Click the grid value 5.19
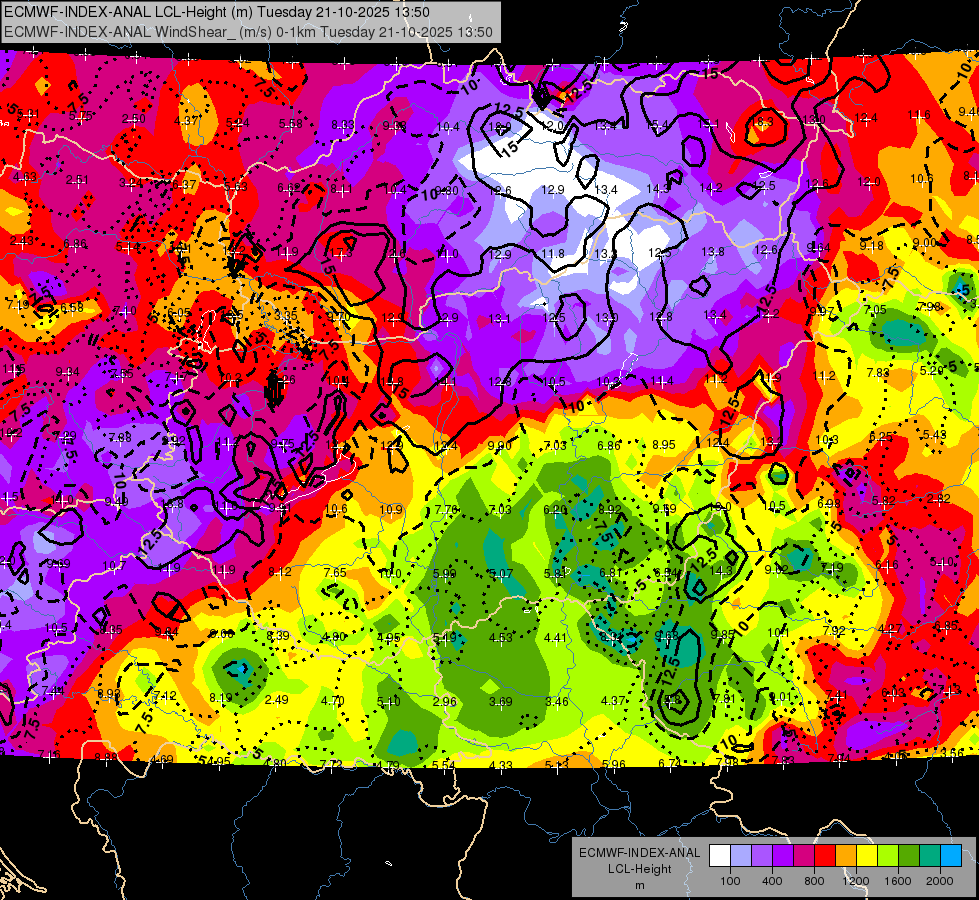Viewport: 979px width, 900px height. point(445,637)
